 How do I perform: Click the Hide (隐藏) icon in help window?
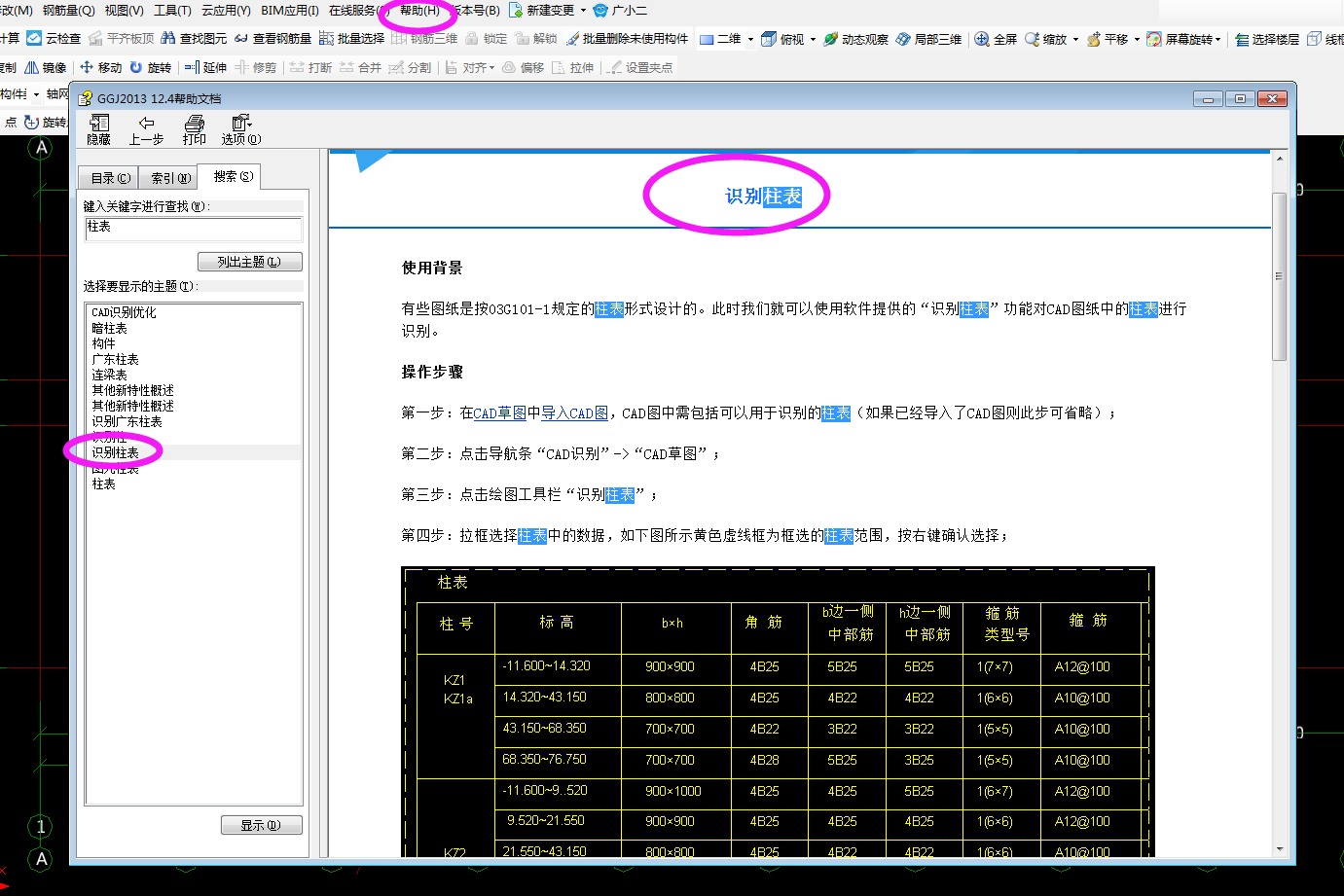point(99,129)
